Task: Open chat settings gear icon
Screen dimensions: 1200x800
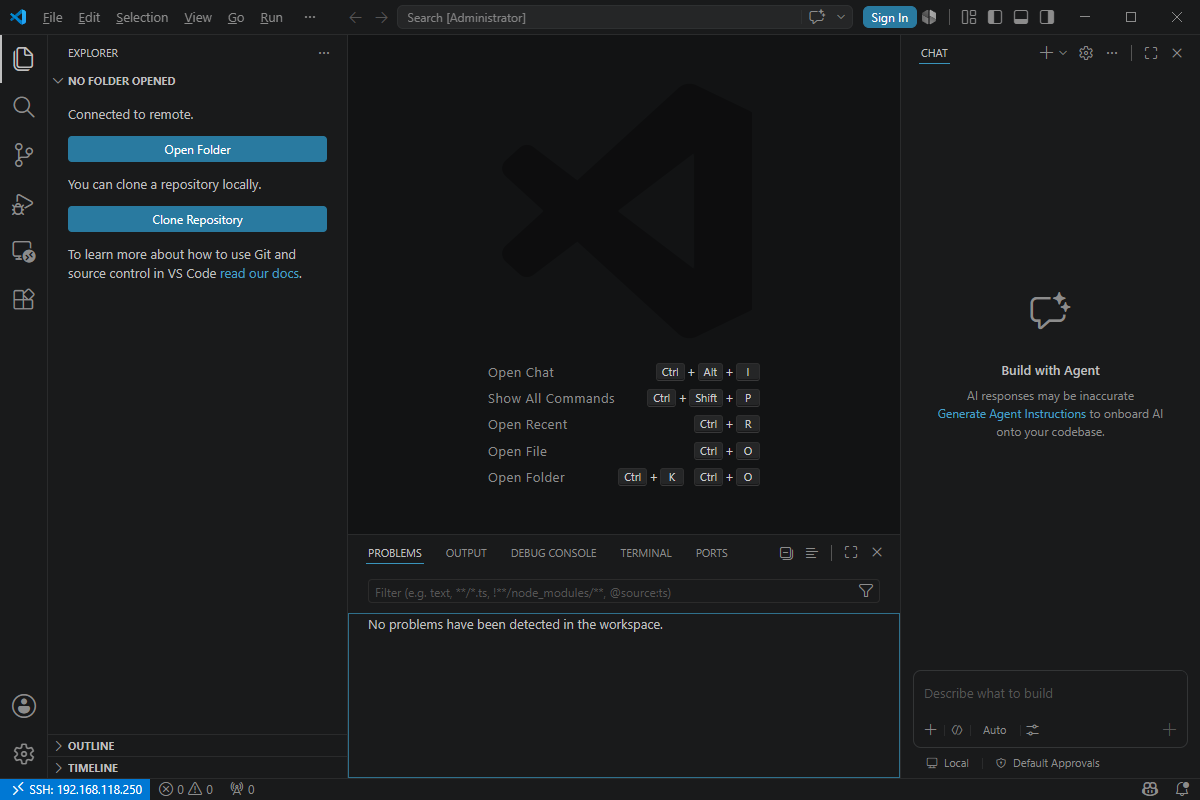Action: coord(1086,53)
